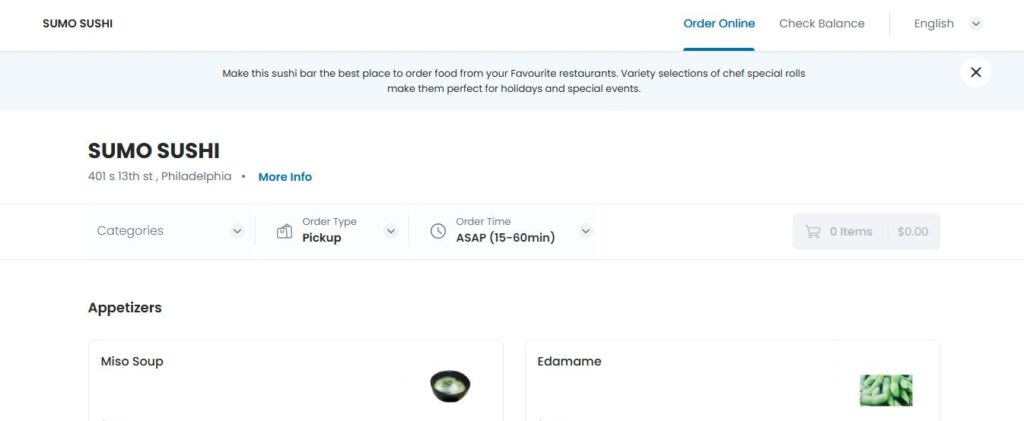
Task: Open the Order Time ASAP dropdown
Action: point(586,231)
